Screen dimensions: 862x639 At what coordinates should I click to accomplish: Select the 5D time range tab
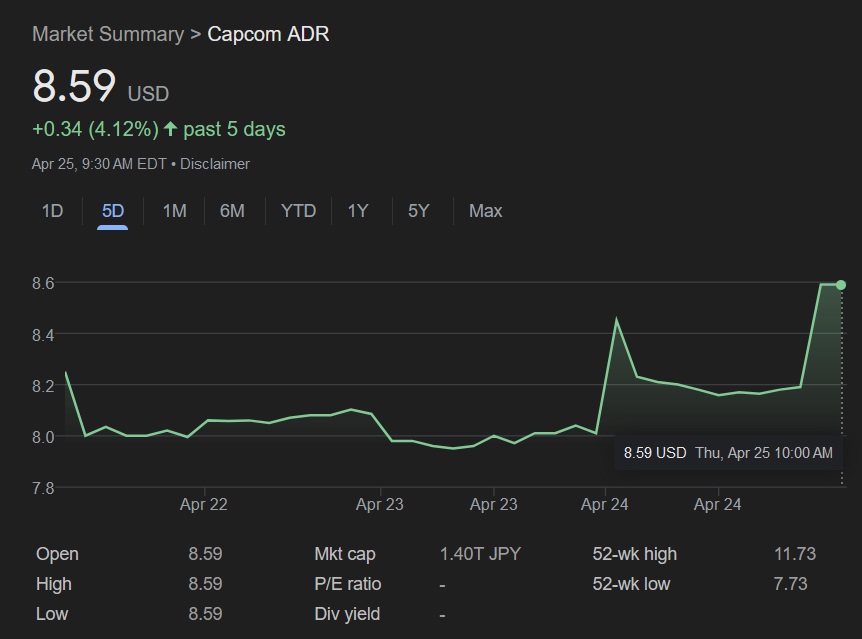click(113, 211)
